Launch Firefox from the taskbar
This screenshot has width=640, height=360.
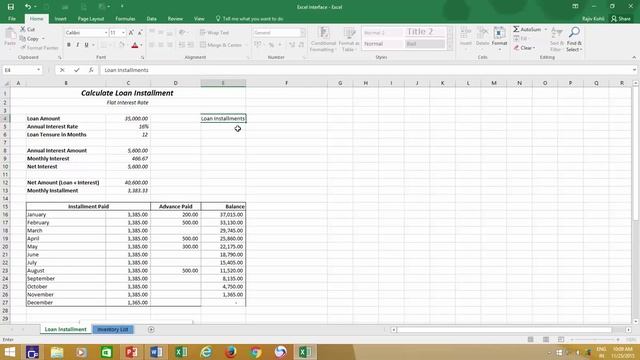point(231,352)
